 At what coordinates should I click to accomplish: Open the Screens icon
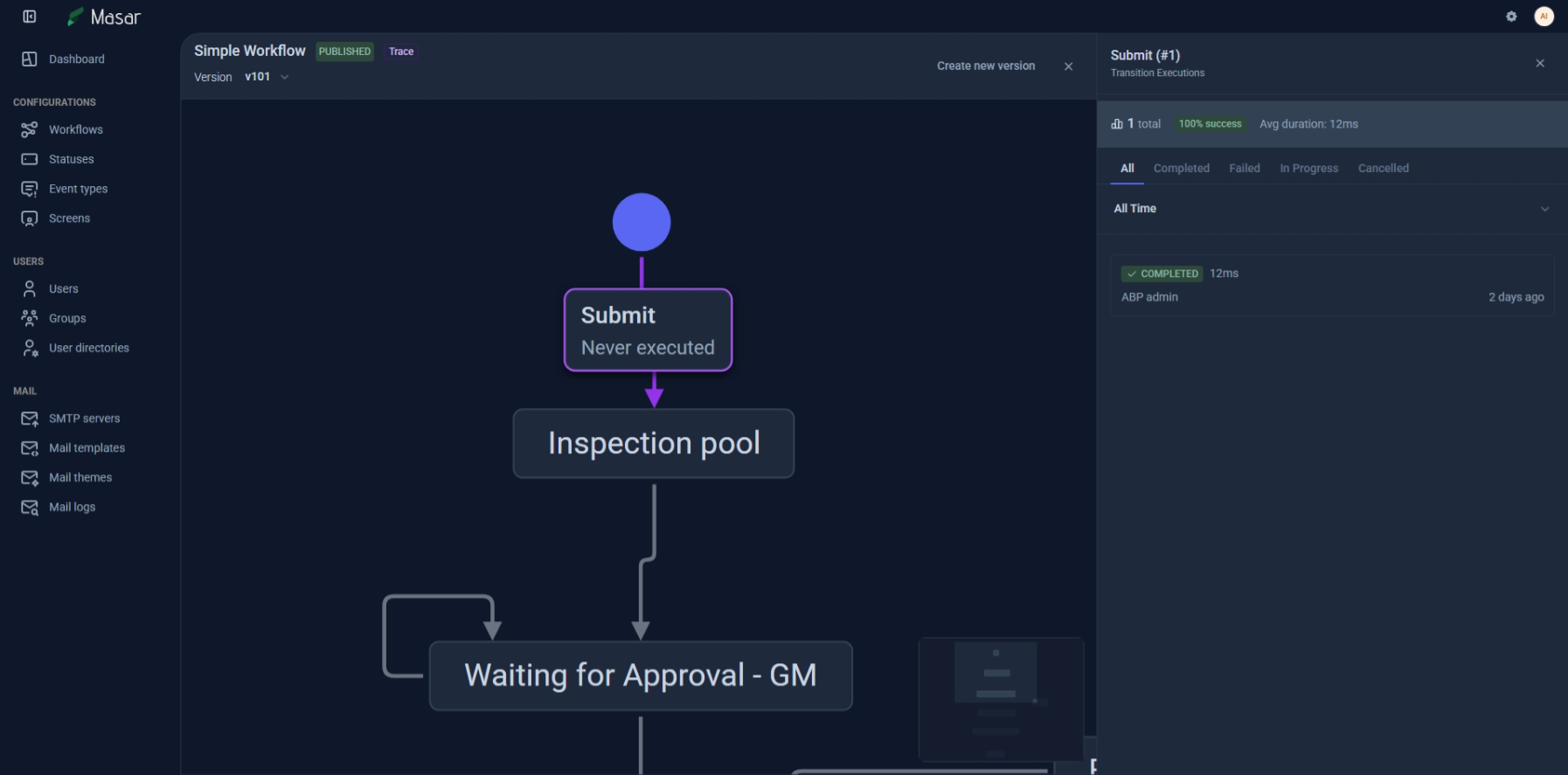point(30,218)
